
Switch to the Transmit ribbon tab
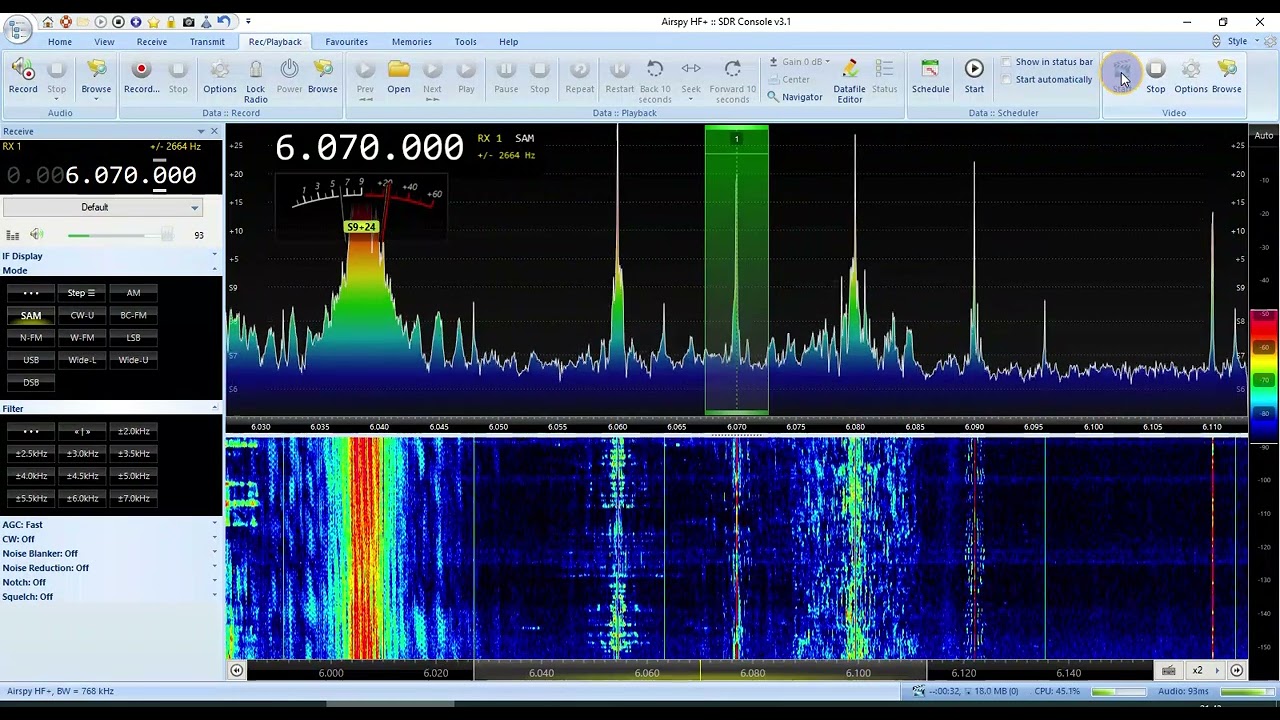[x=207, y=42]
